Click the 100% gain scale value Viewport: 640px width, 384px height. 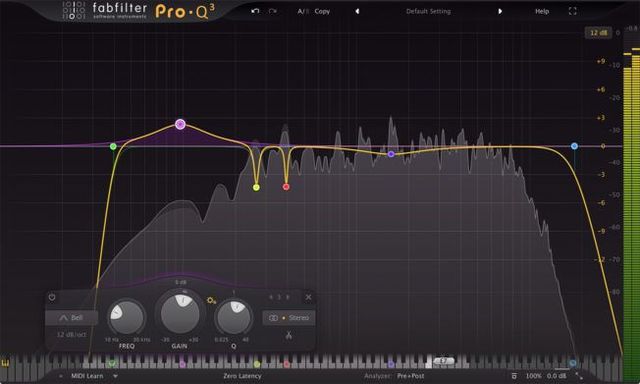533,376
